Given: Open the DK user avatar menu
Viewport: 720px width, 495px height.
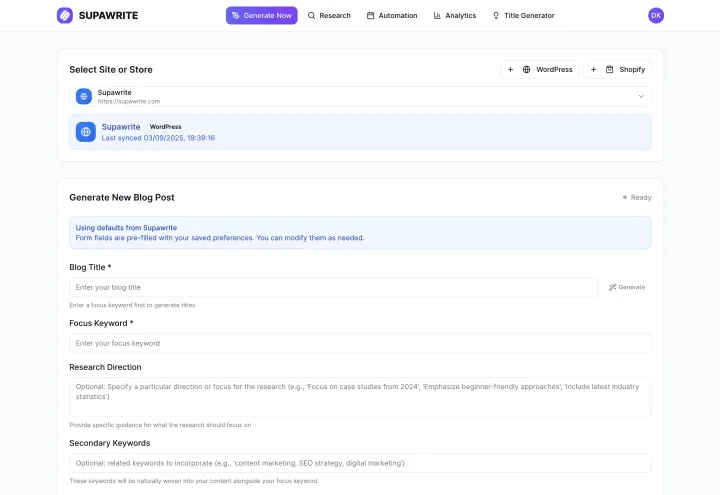Looking at the screenshot, I should pyautogui.click(x=656, y=16).
